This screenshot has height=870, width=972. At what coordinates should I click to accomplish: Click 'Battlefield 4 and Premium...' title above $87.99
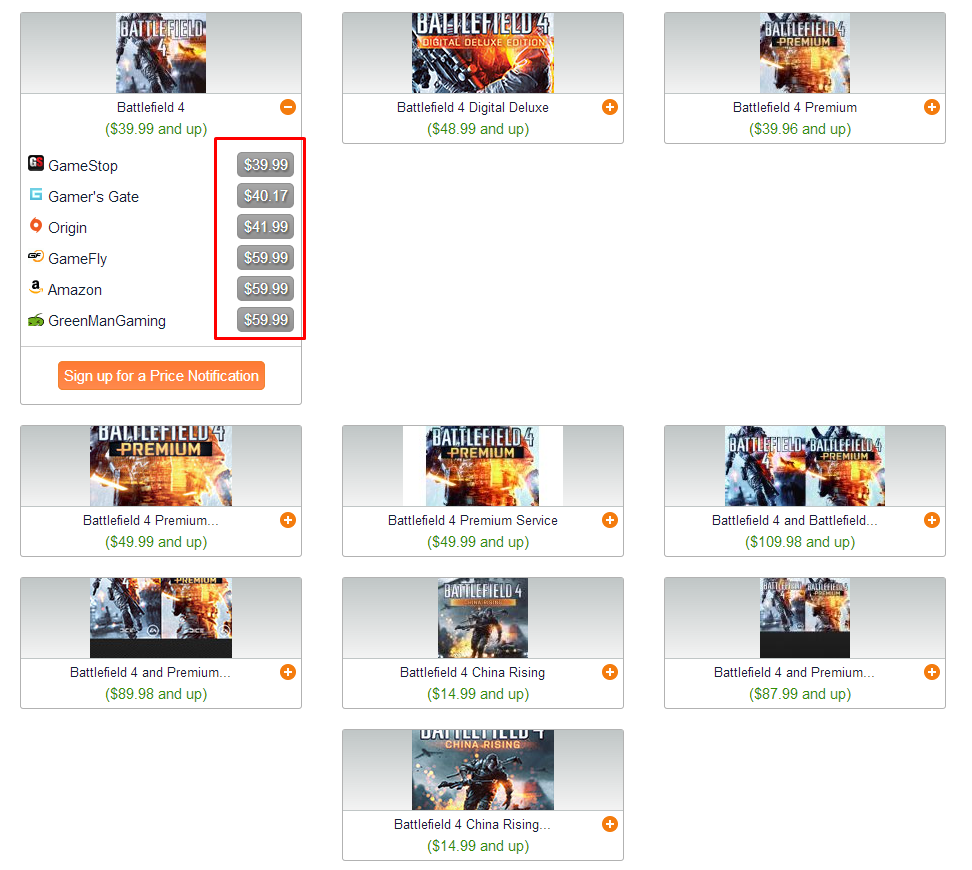pyautogui.click(x=795, y=672)
